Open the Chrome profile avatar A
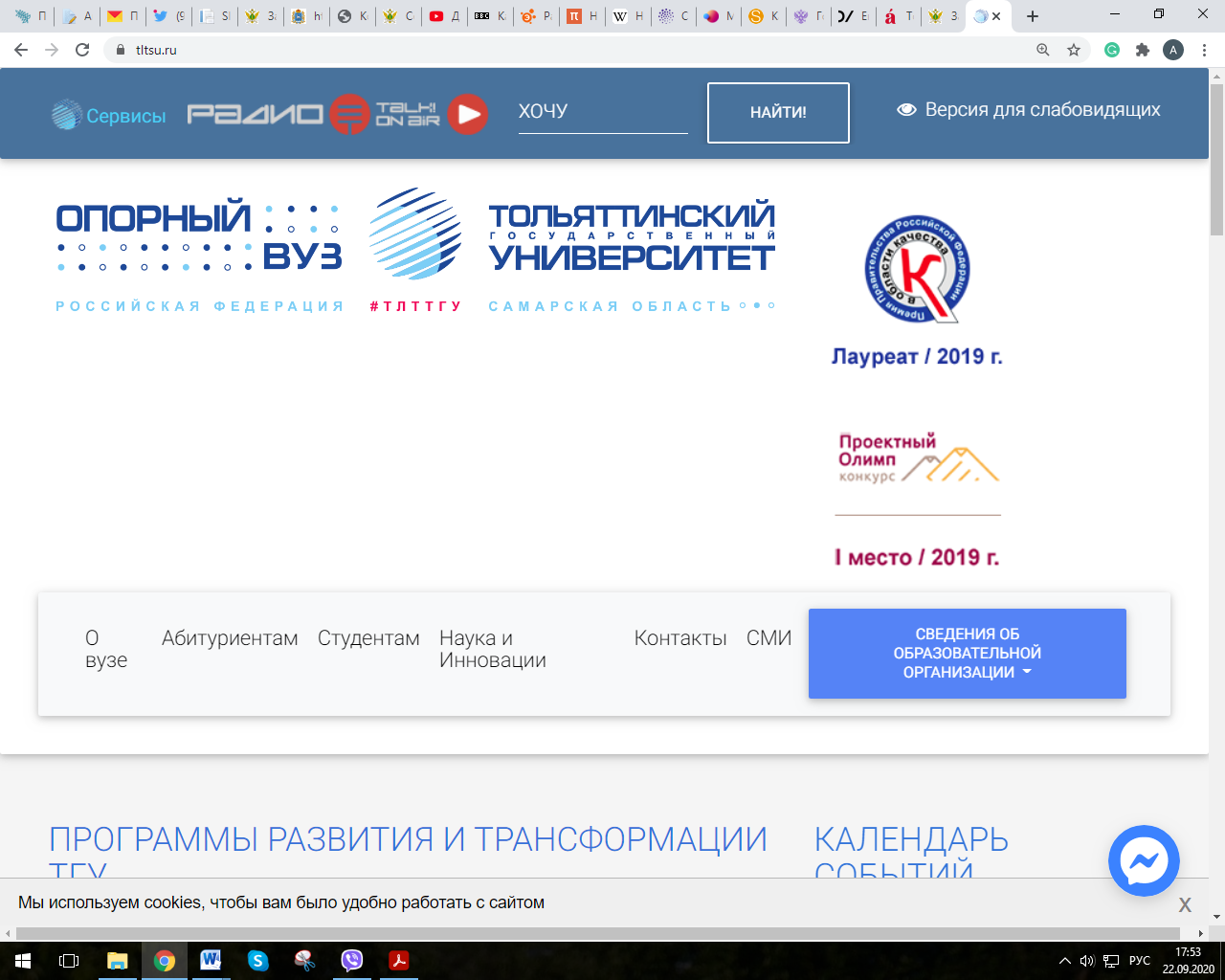 [1173, 50]
